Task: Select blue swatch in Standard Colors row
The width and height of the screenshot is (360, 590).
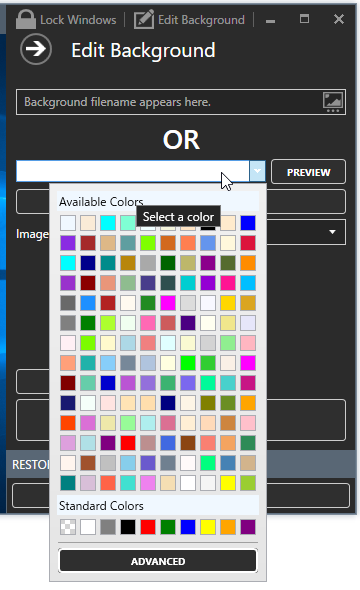Action: 188,527
